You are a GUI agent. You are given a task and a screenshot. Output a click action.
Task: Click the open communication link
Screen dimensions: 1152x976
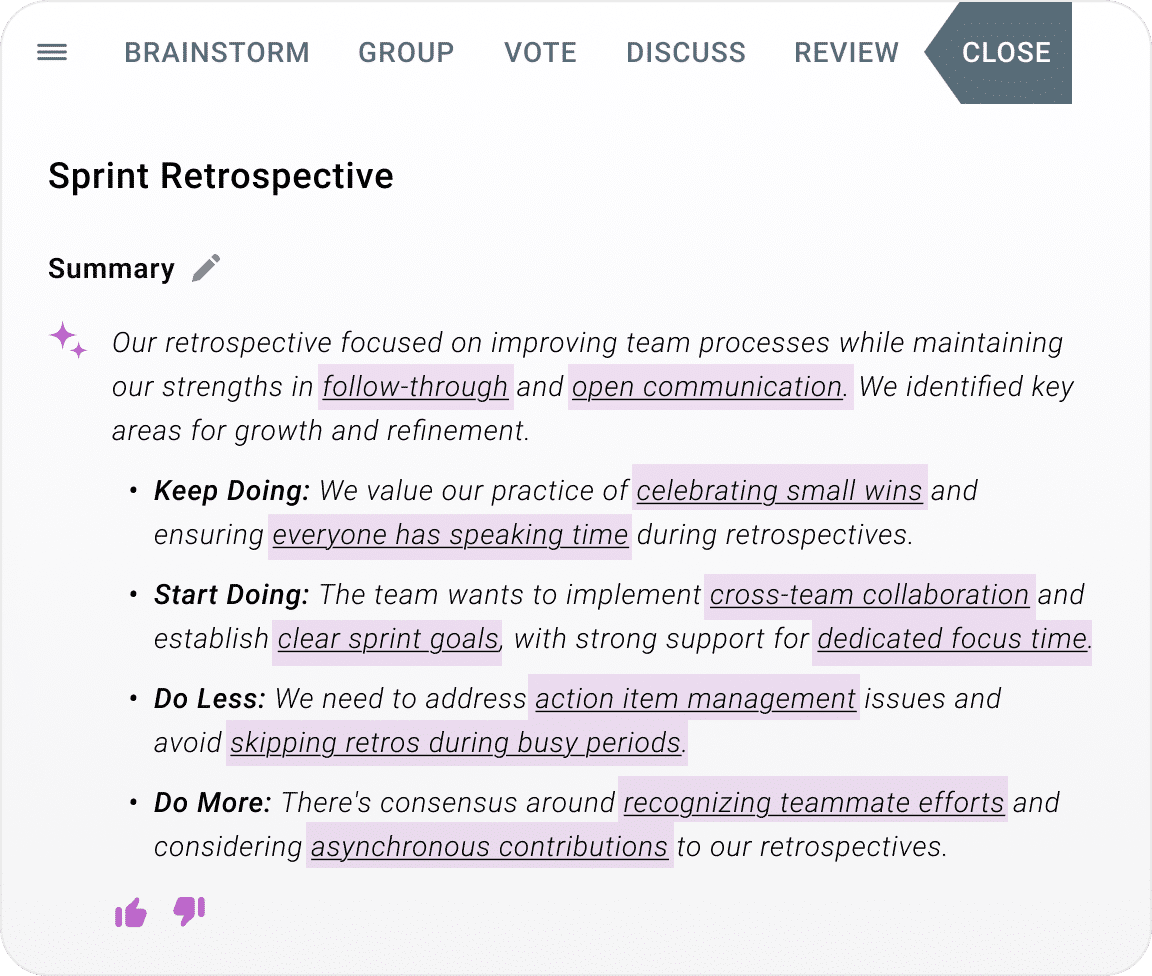click(x=708, y=387)
